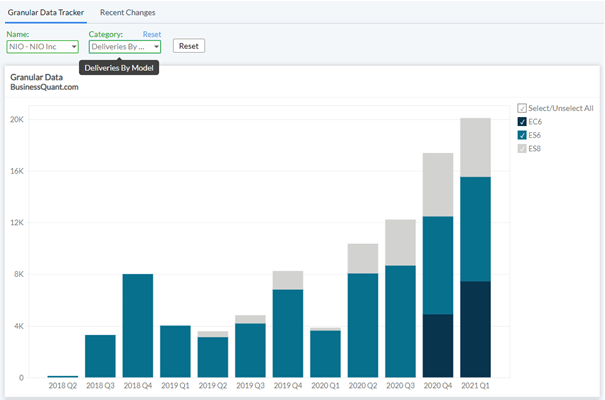Image resolution: width=605 pixels, height=400 pixels.
Task: Click the teal ES6 segment of 2021 Q1
Action: pyautogui.click(x=475, y=229)
